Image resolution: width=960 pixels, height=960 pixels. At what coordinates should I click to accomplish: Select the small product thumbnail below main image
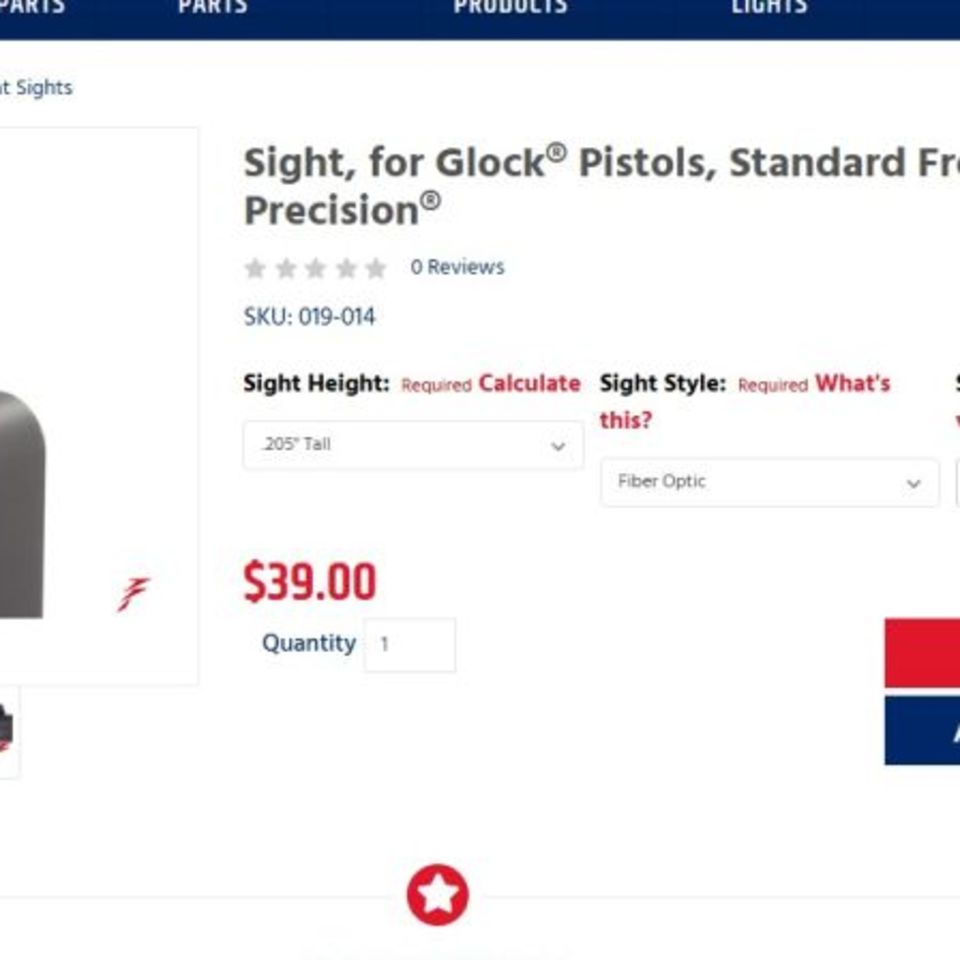click(8, 730)
